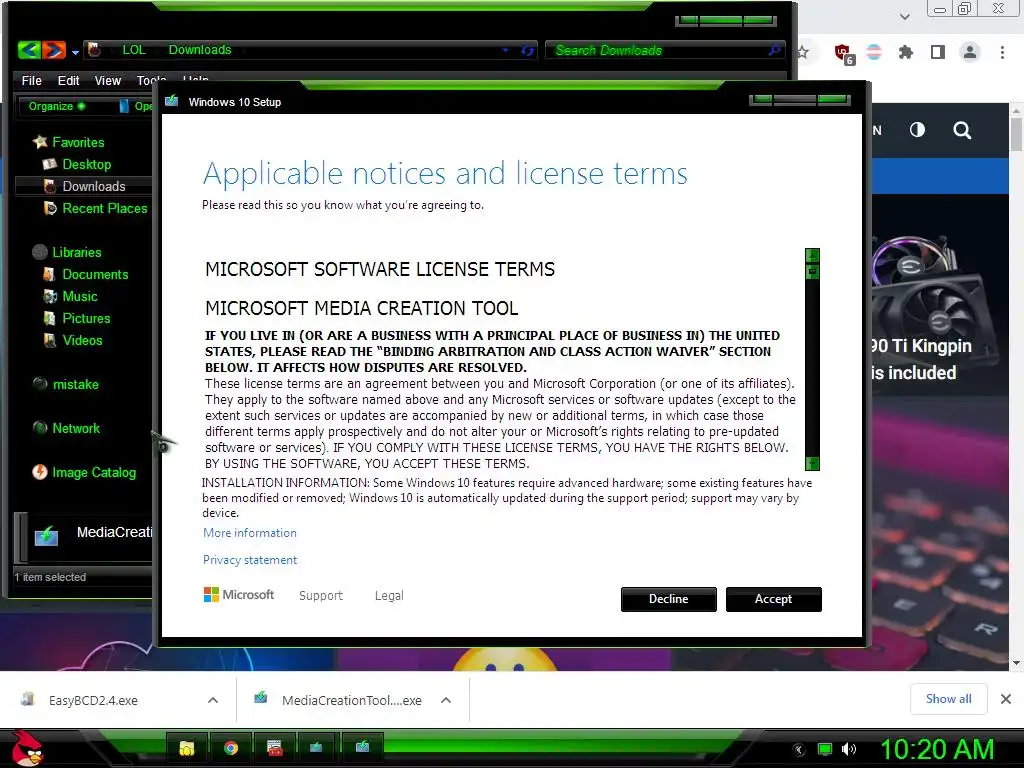This screenshot has height=768, width=1024.
Task: Expand options for EasyBCD2.4.exe download
Action: [212, 700]
